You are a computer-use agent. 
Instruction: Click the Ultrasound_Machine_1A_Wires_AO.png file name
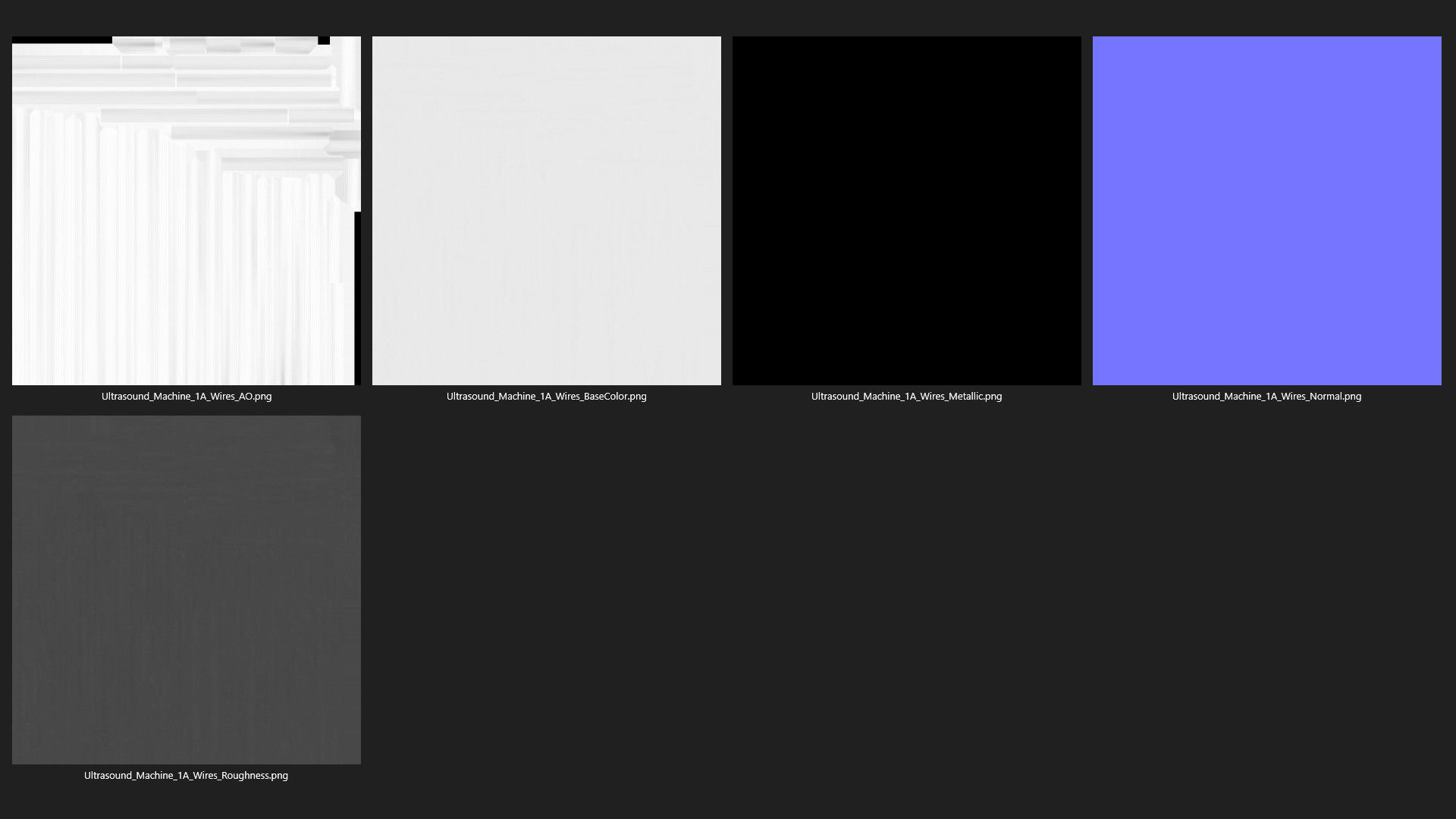187,396
